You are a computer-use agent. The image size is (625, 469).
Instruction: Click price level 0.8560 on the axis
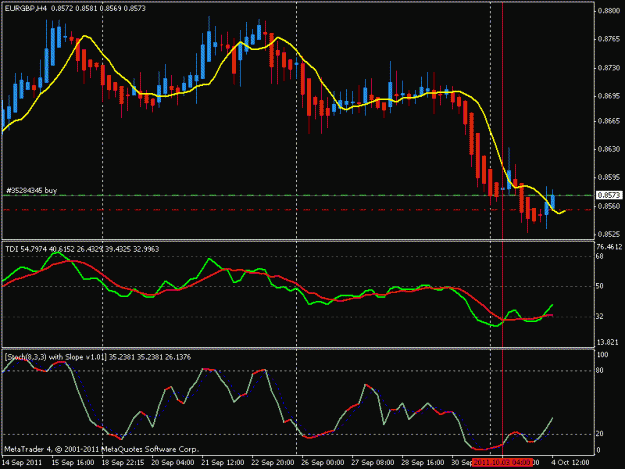click(609, 206)
